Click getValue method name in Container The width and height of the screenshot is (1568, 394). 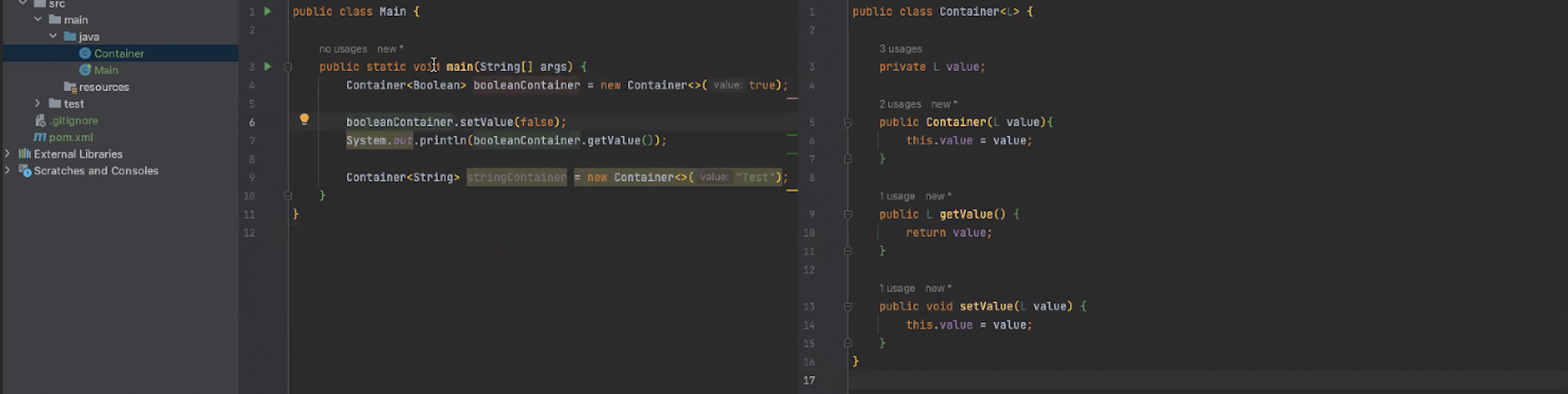966,214
